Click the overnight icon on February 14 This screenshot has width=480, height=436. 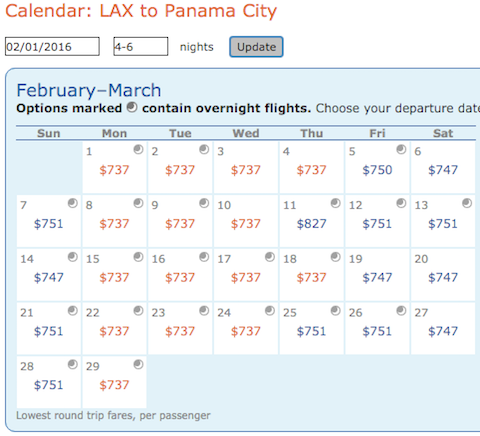coord(73,257)
